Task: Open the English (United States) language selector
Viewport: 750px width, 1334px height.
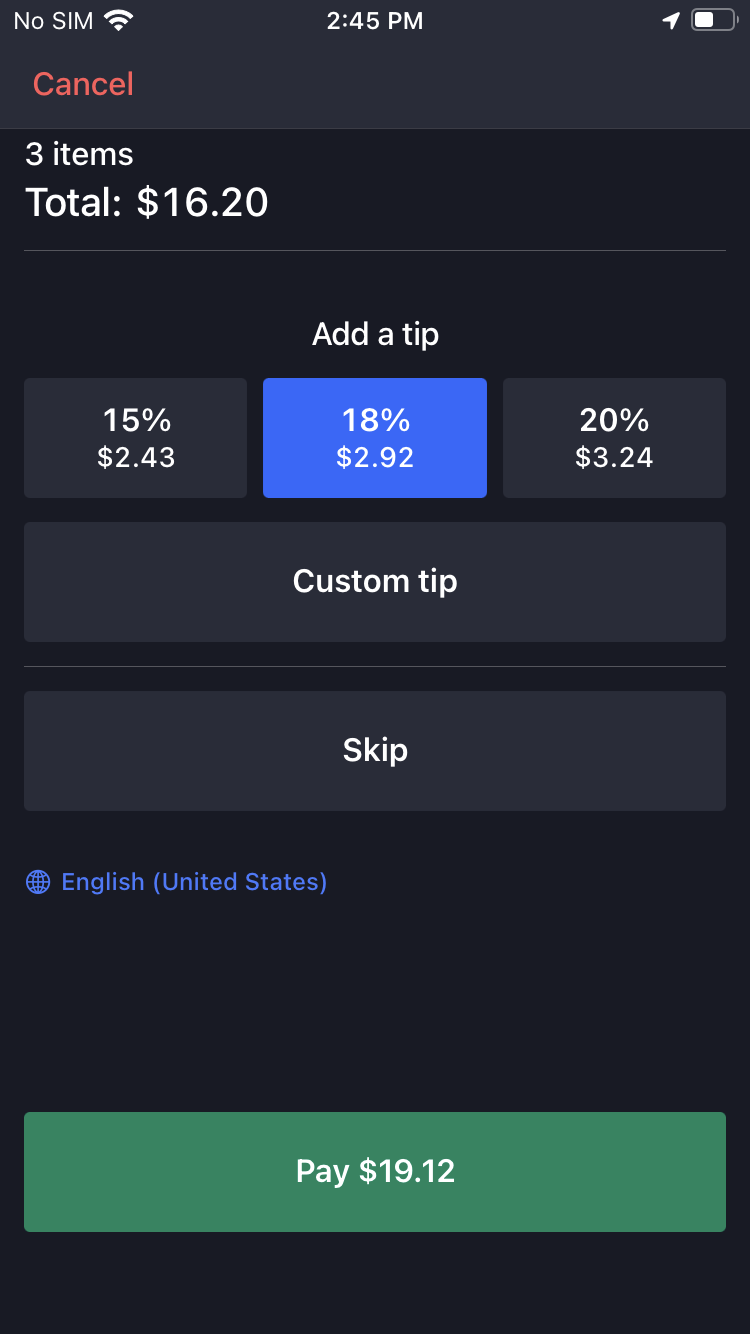Action: pyautogui.click(x=194, y=881)
